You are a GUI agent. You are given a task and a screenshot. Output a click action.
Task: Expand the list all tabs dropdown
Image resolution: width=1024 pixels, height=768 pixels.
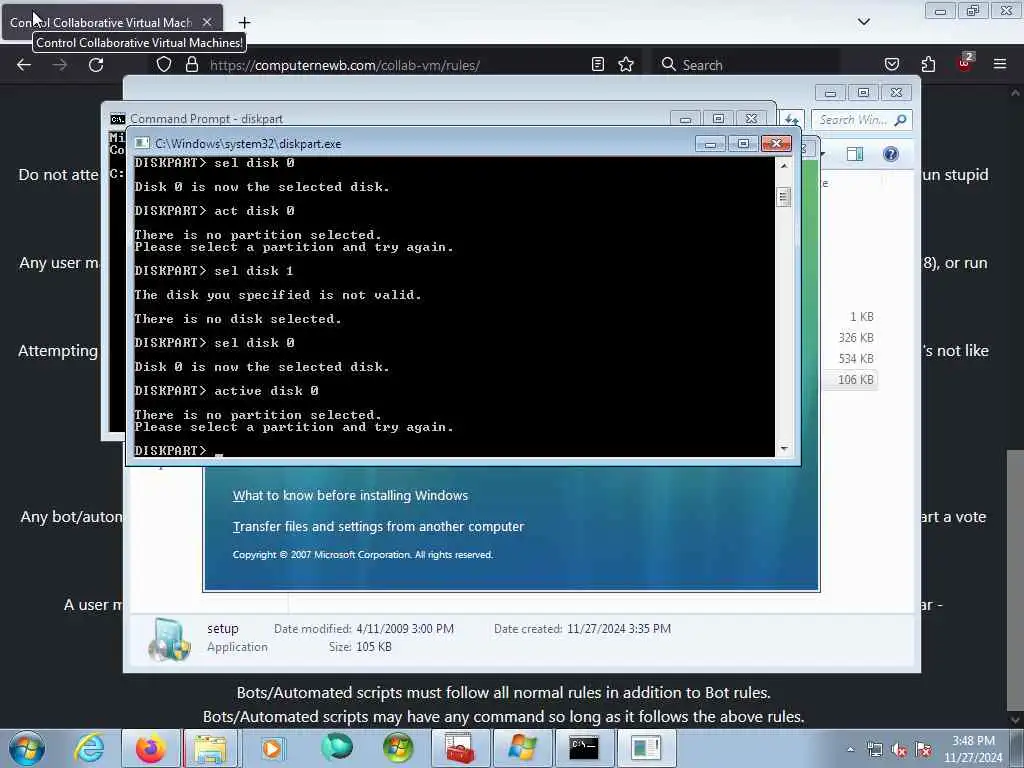[x=863, y=22]
